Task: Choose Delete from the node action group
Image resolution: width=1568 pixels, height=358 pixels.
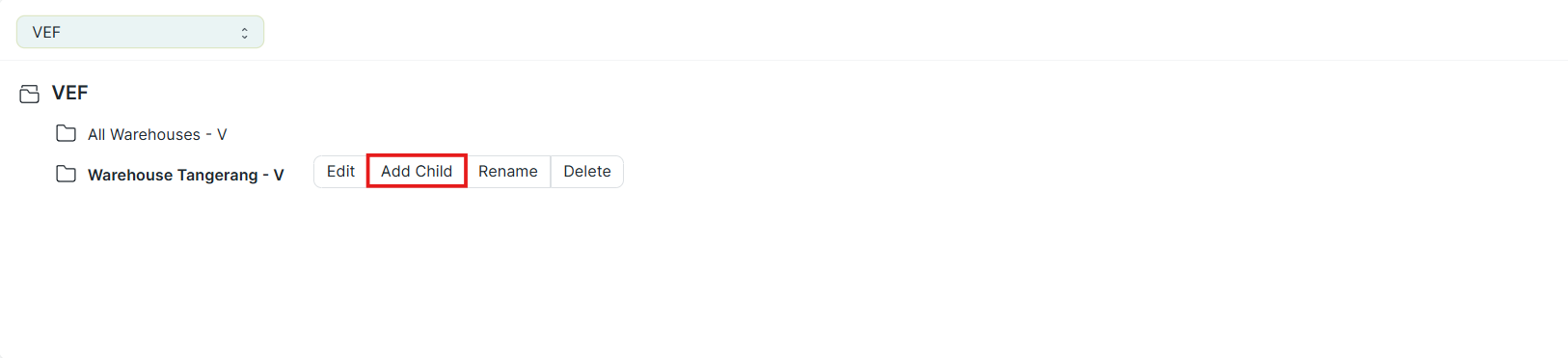Action: [x=587, y=172]
